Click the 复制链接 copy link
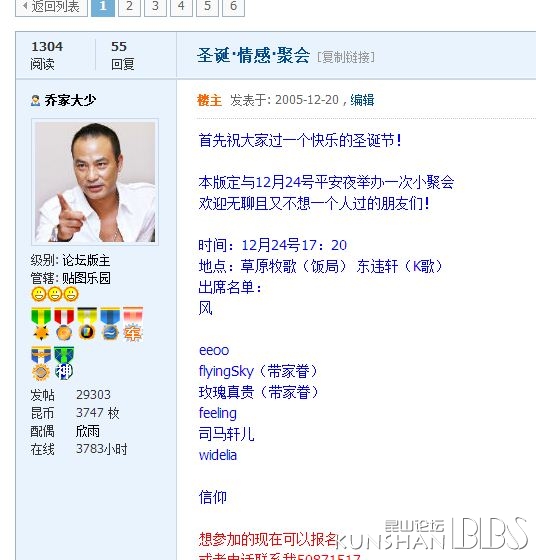Screen dimensions: 536x560 click(x=346, y=57)
